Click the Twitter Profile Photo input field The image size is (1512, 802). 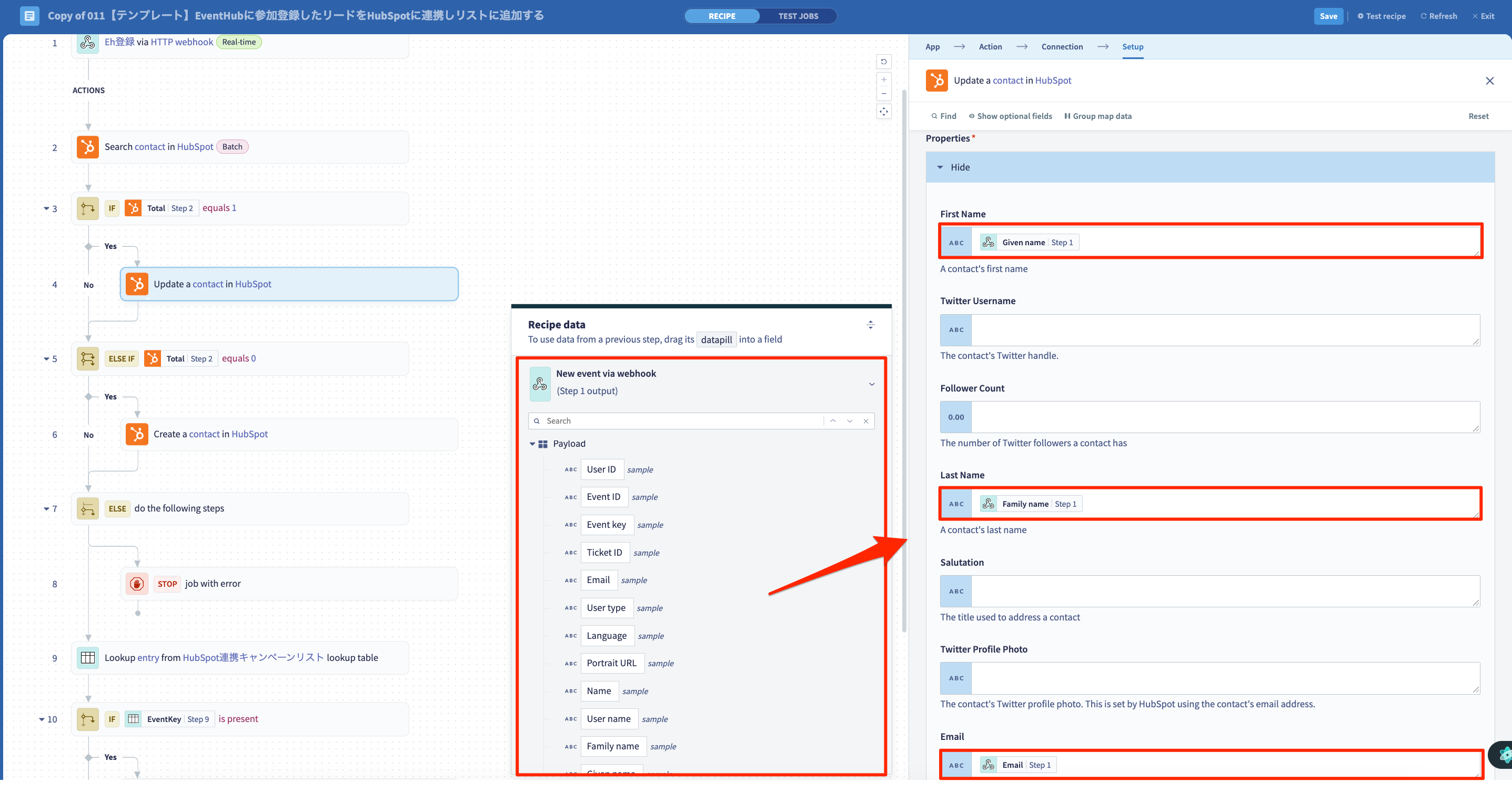click(x=1226, y=678)
